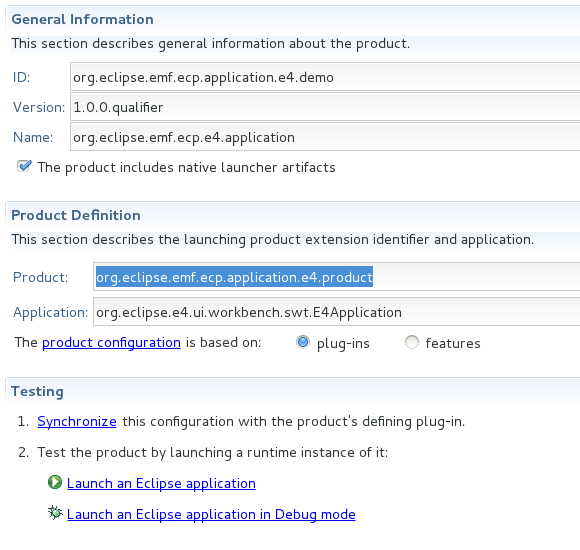
Task: Launch an Eclipse application in Debug mode
Action: (211, 514)
